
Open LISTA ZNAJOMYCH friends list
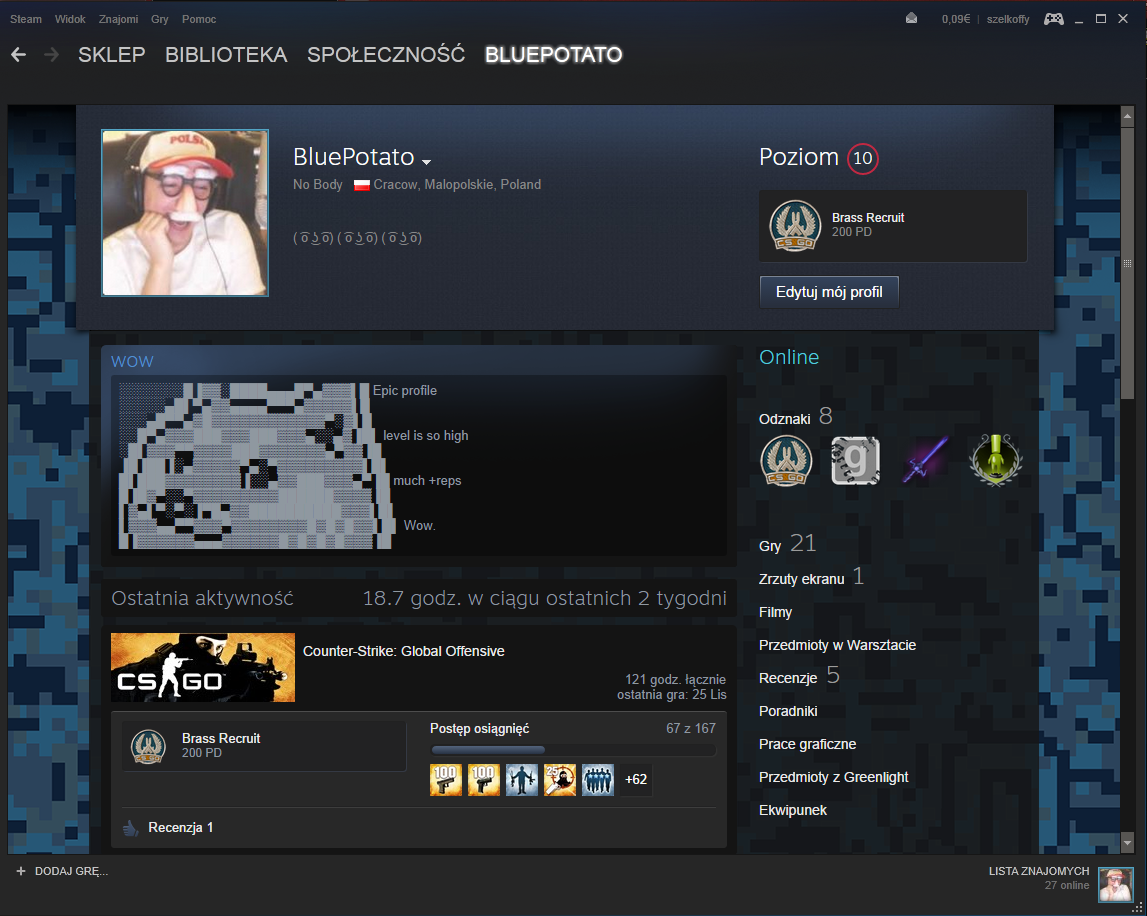tap(1039, 871)
